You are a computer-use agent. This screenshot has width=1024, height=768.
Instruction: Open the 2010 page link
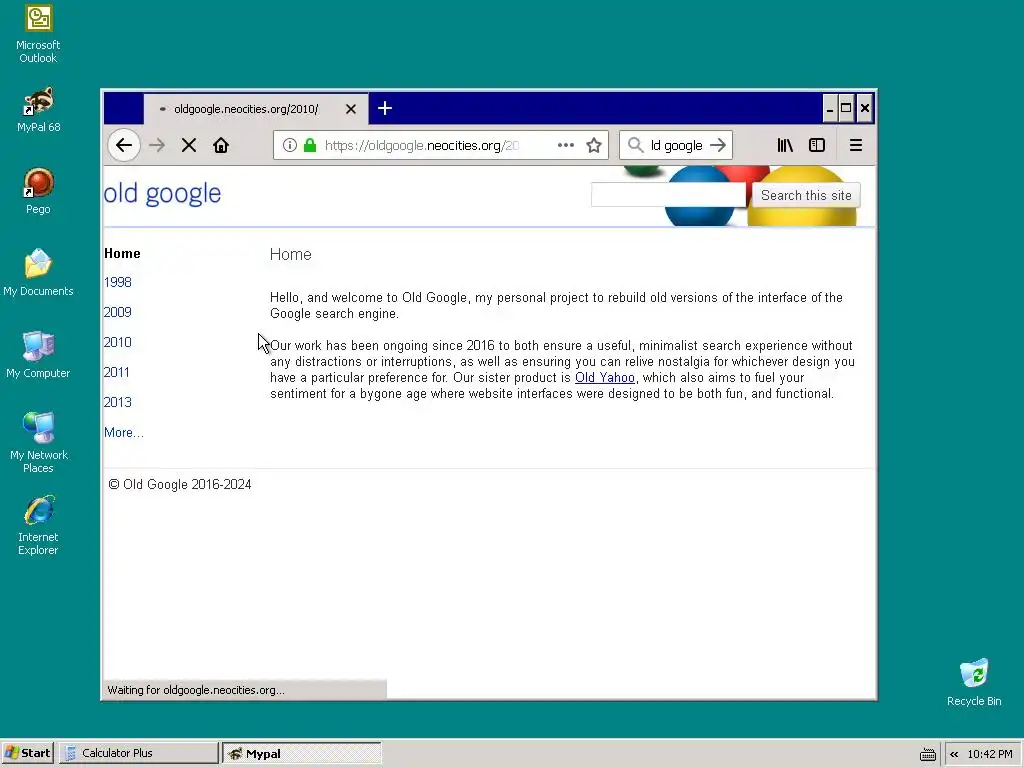[118, 342]
